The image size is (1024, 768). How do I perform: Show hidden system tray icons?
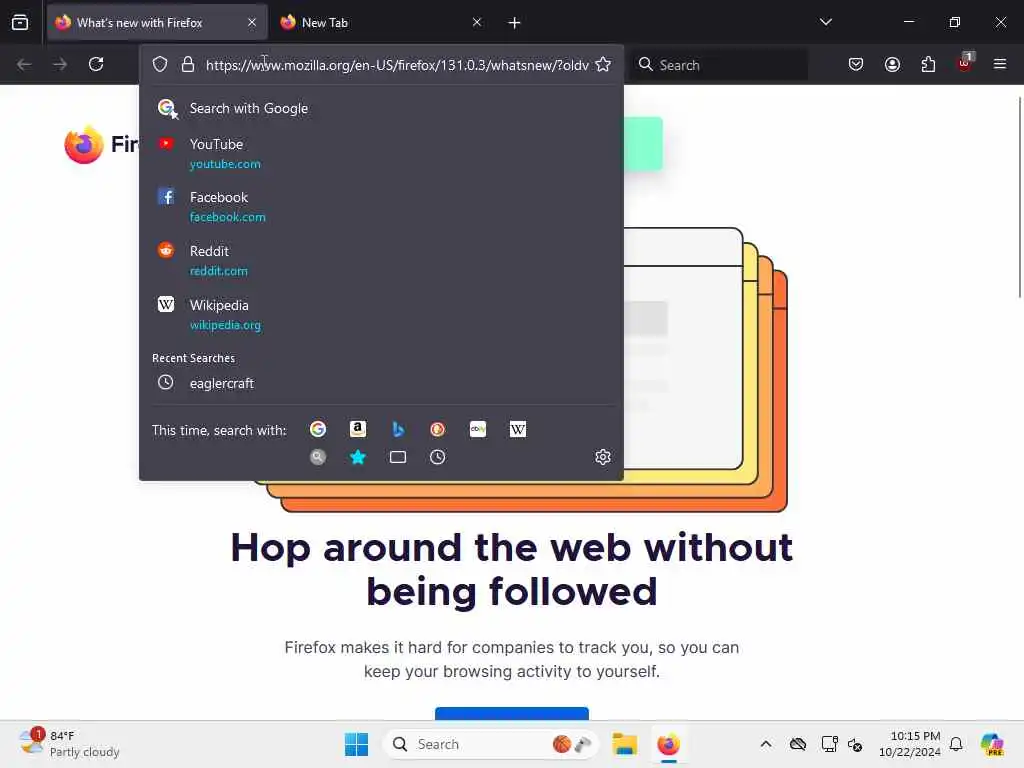click(766, 744)
